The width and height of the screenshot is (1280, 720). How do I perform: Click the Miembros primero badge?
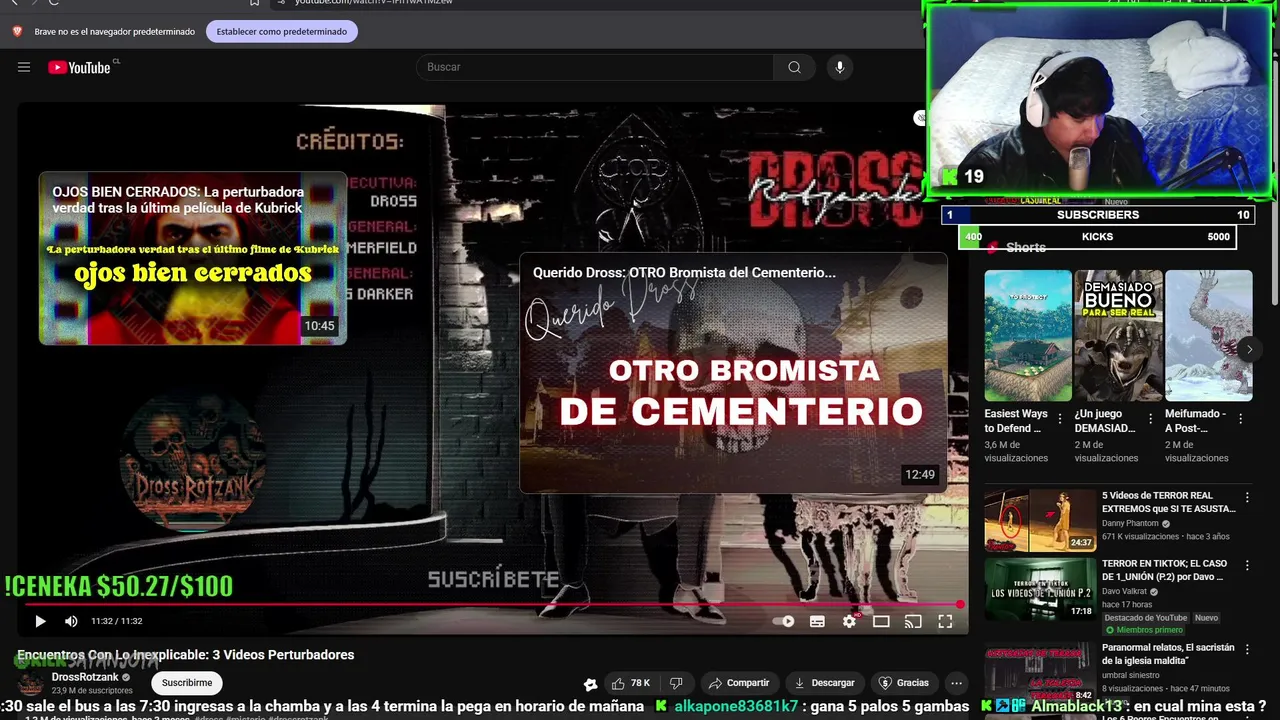click(x=1143, y=630)
